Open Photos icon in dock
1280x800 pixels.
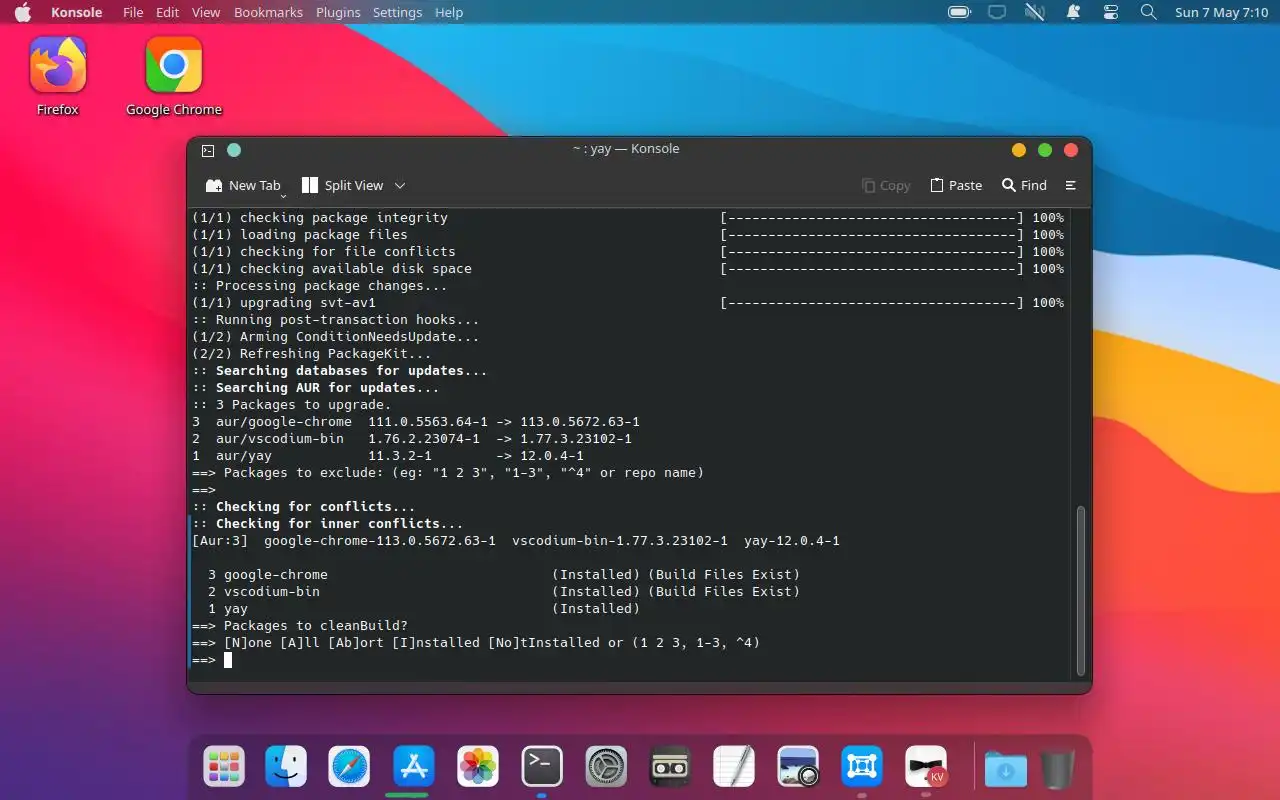pyautogui.click(x=478, y=767)
